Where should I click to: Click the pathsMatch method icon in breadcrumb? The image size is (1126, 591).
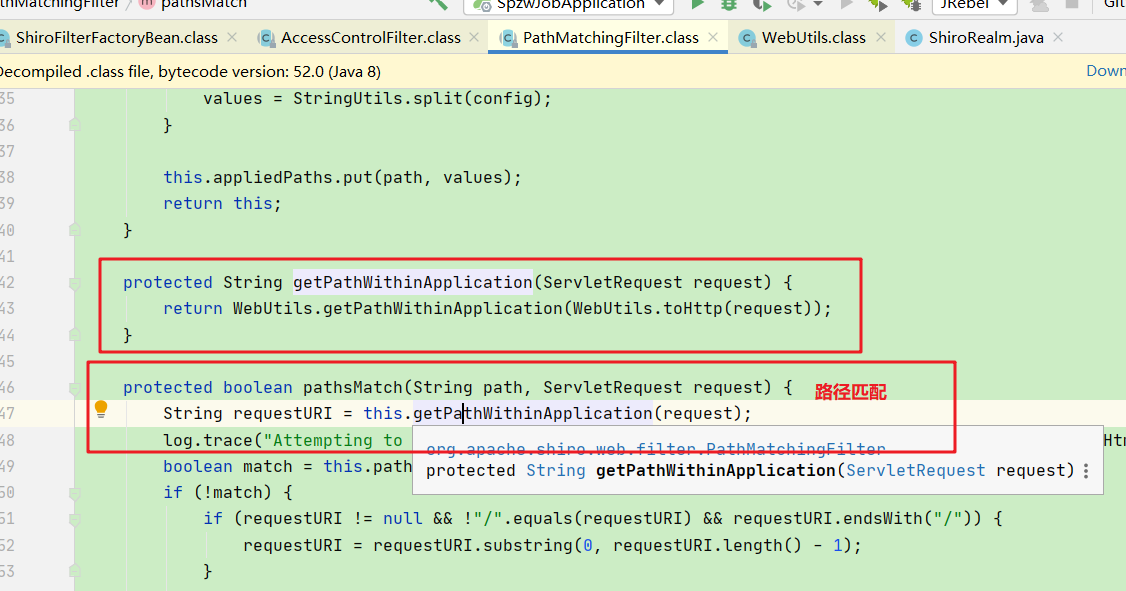(x=146, y=4)
